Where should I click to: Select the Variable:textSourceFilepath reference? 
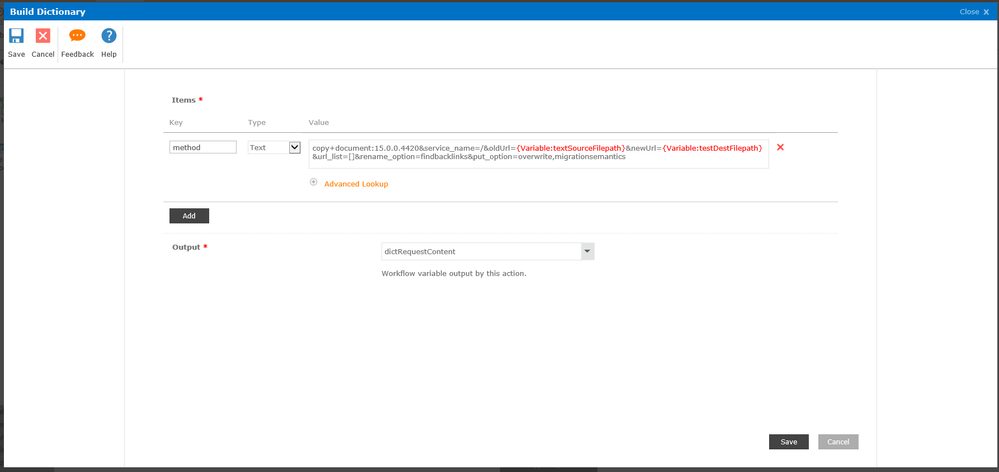click(571, 148)
